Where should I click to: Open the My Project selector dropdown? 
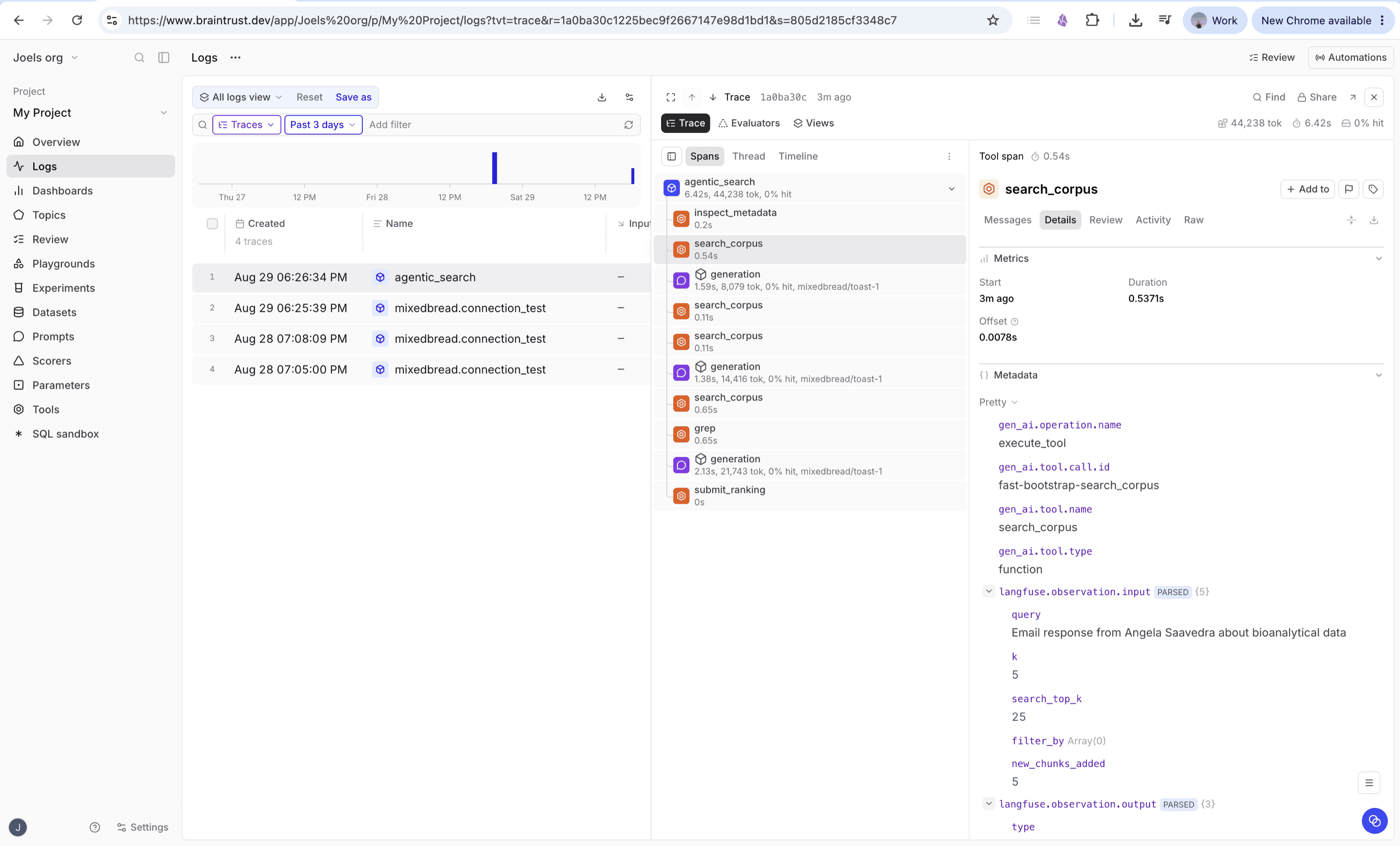click(x=91, y=112)
